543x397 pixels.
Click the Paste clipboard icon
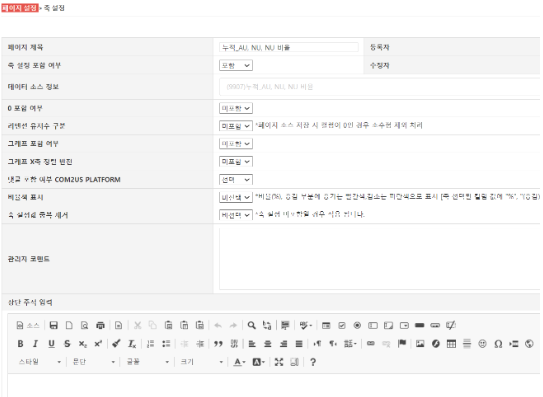tap(168, 325)
